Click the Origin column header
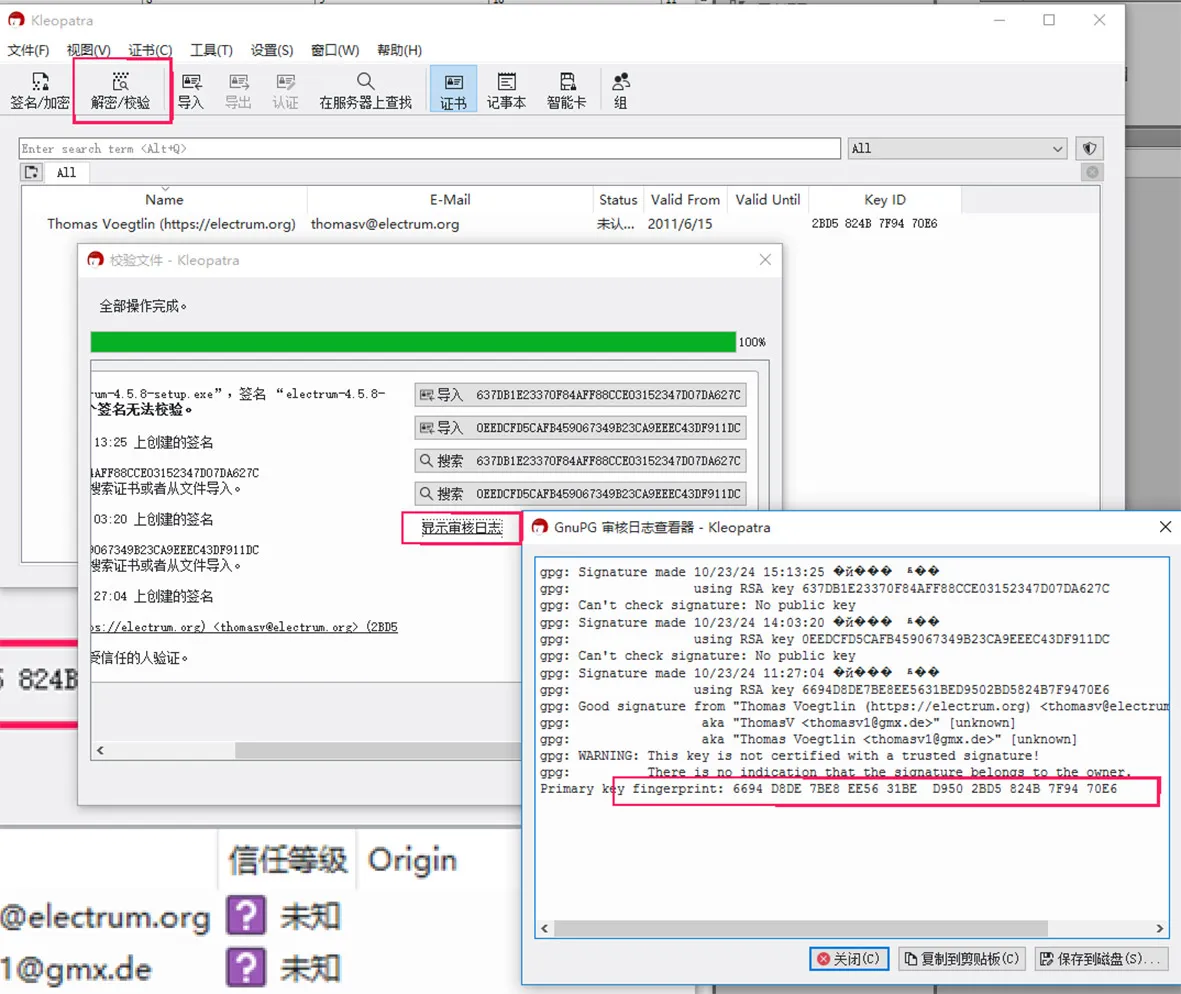The width and height of the screenshot is (1181, 994). [x=412, y=859]
